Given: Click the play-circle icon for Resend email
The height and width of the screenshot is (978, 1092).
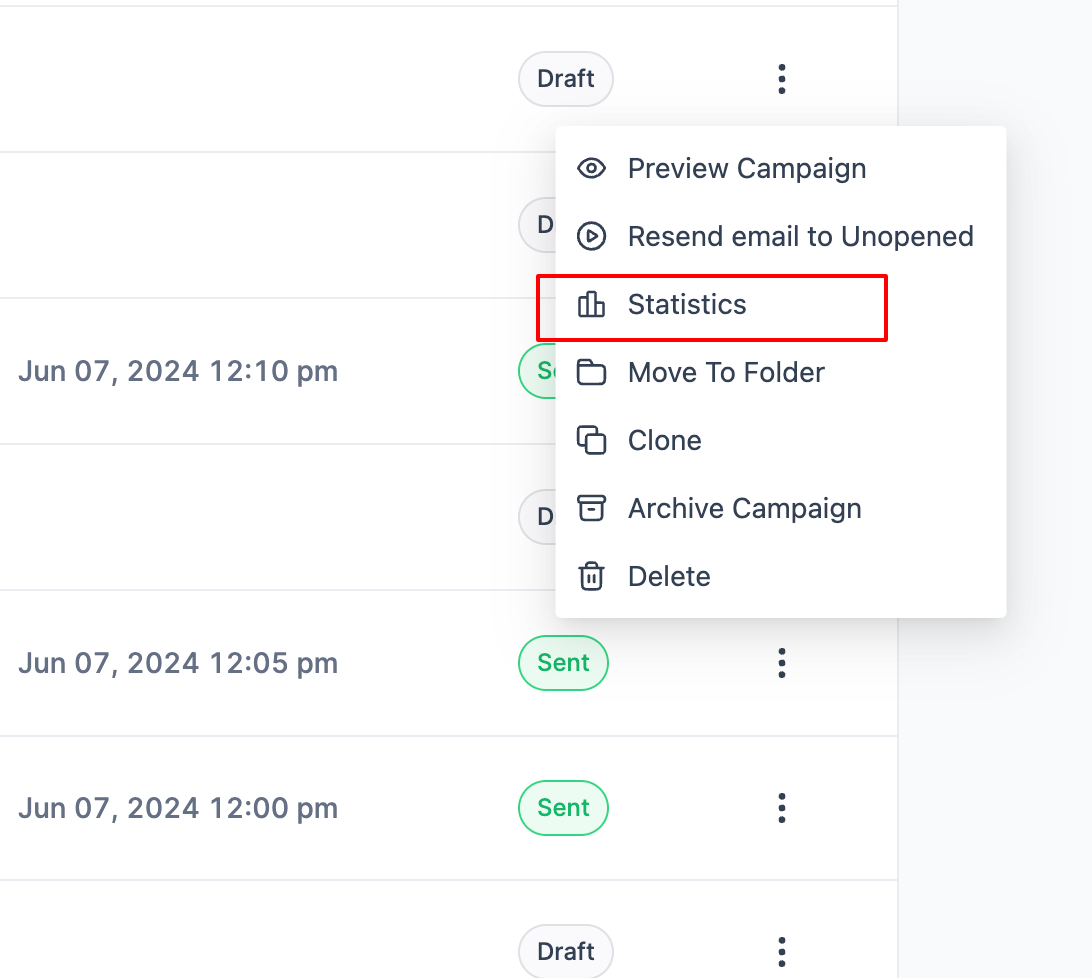Looking at the screenshot, I should coord(592,236).
